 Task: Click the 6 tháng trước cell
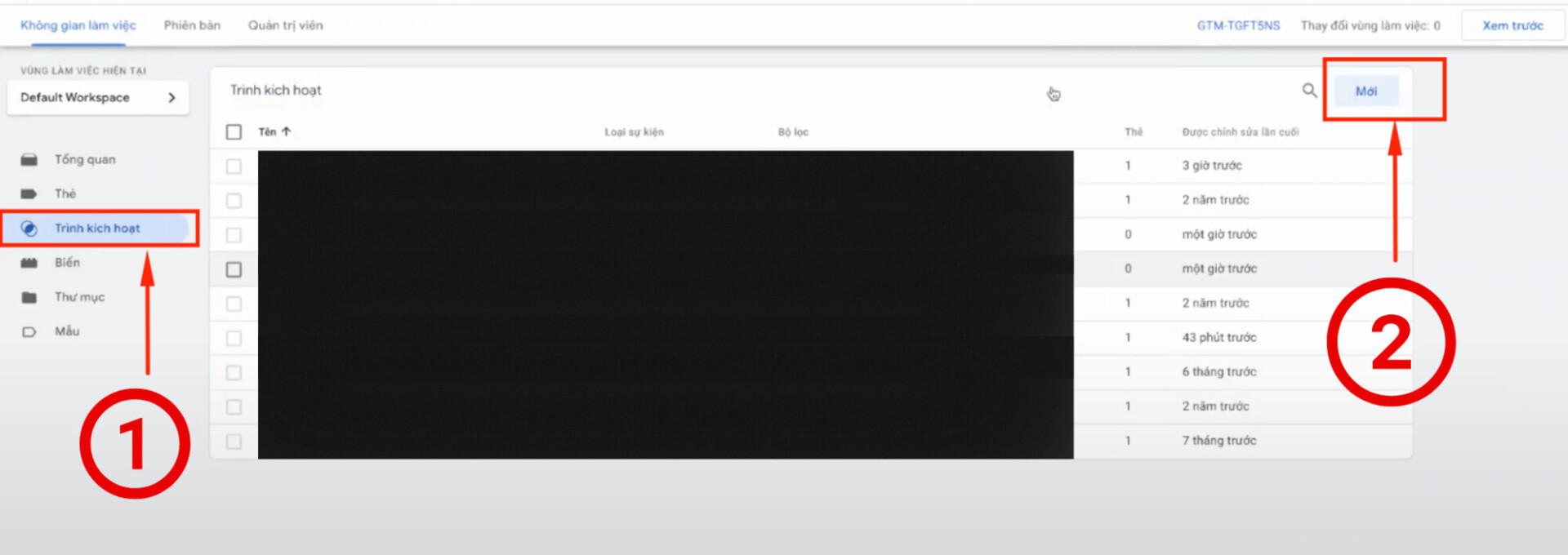coord(1219,371)
